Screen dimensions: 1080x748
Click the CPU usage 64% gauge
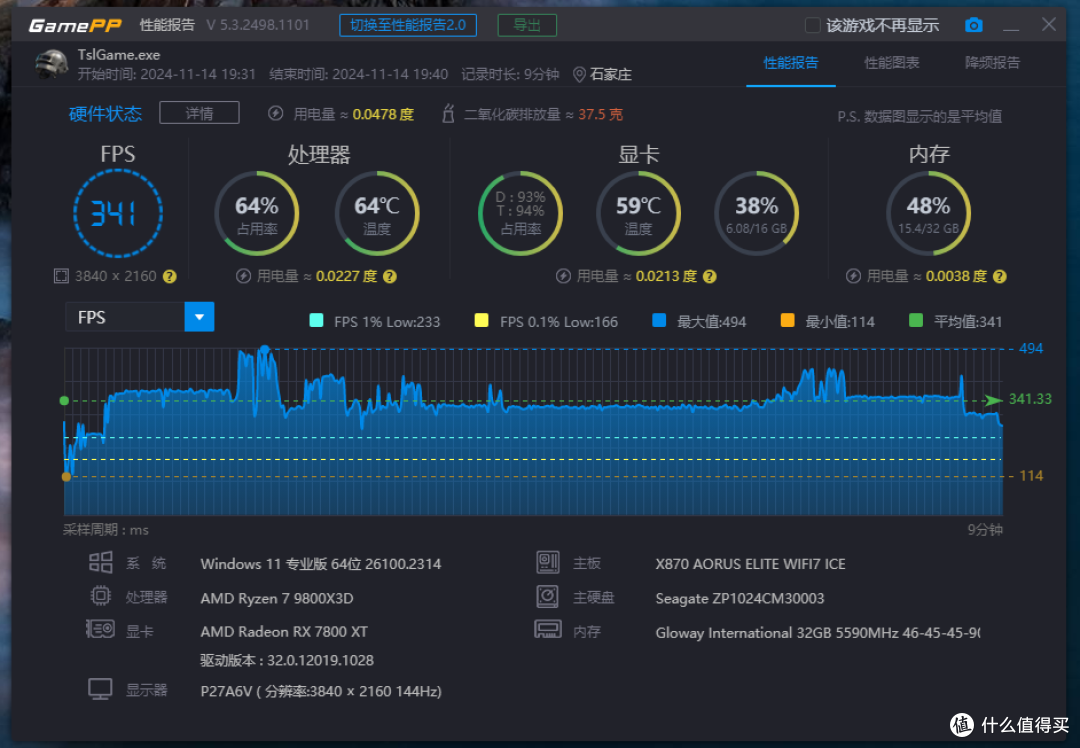click(257, 214)
